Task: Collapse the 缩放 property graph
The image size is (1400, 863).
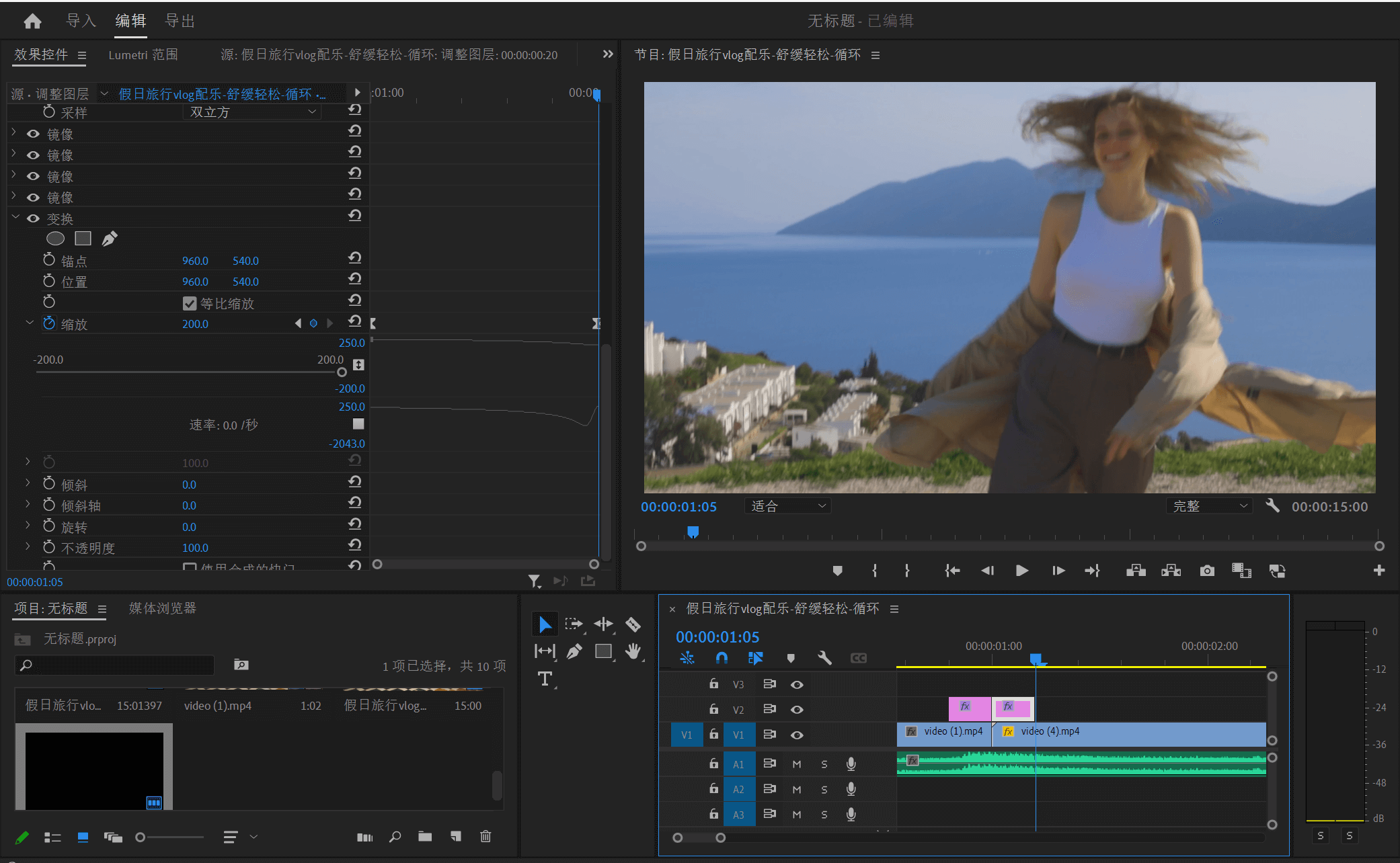Action: [x=29, y=323]
